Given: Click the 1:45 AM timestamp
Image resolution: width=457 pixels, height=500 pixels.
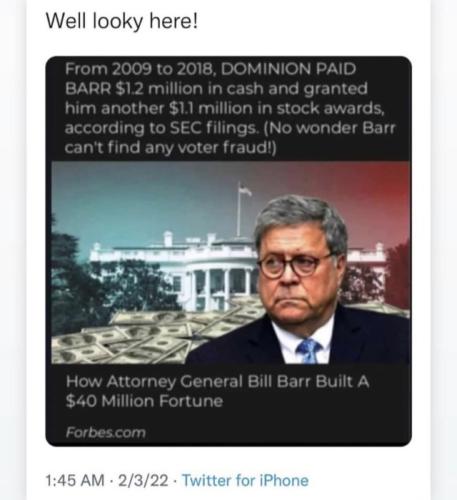Looking at the screenshot, I should [75, 481].
